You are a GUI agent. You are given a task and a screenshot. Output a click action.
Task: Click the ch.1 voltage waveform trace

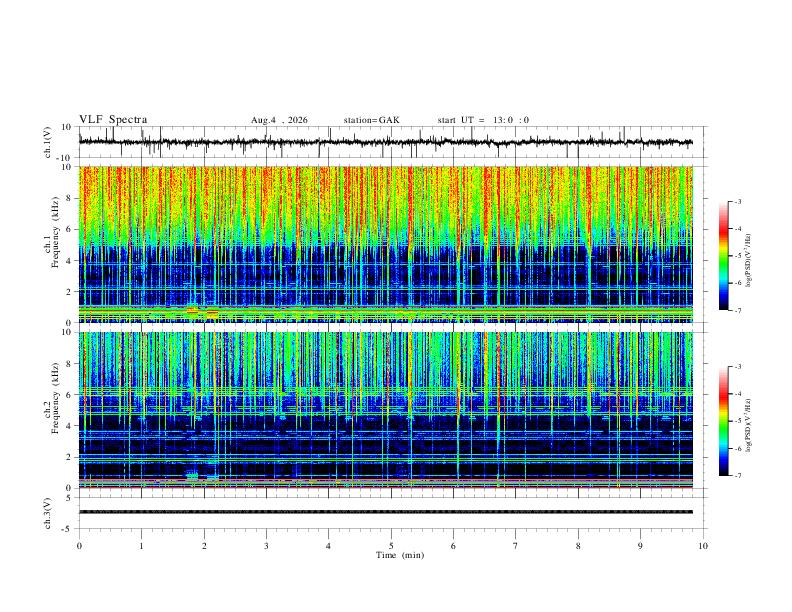click(386, 142)
